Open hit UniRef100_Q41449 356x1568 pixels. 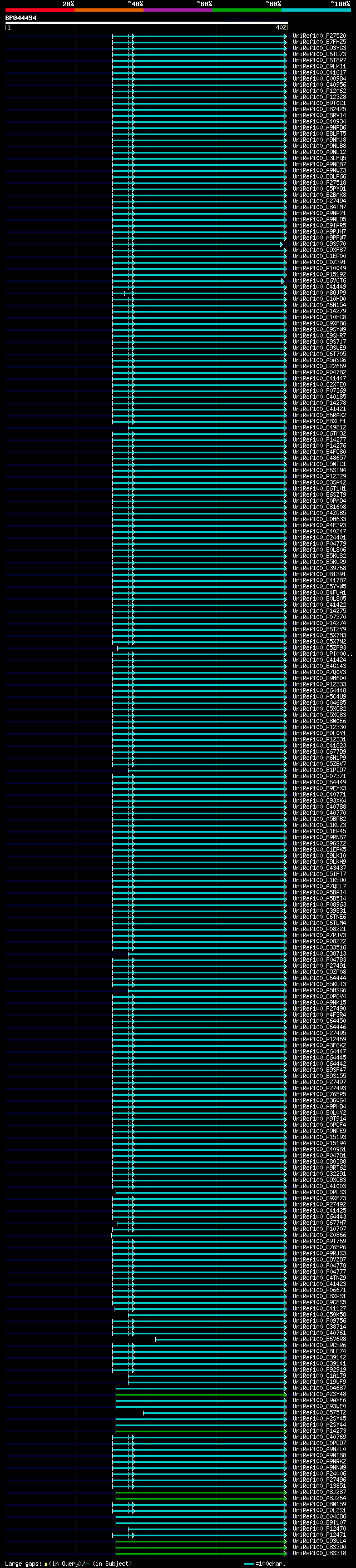pos(319,288)
